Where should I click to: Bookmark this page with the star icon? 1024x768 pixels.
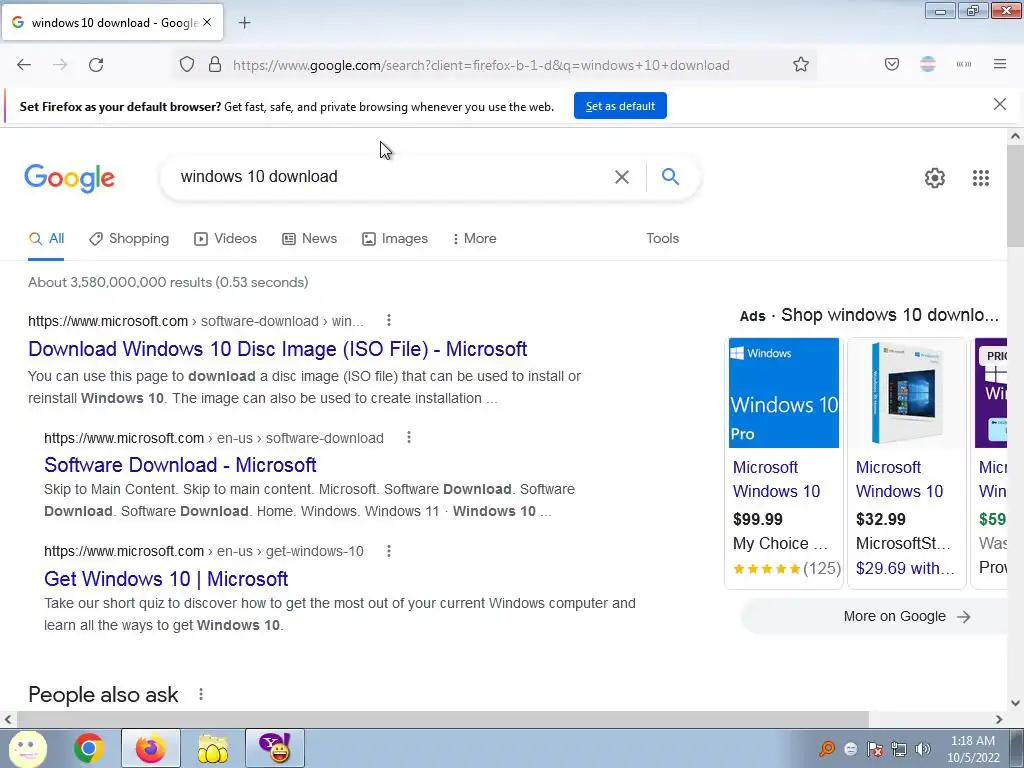pyautogui.click(x=801, y=65)
